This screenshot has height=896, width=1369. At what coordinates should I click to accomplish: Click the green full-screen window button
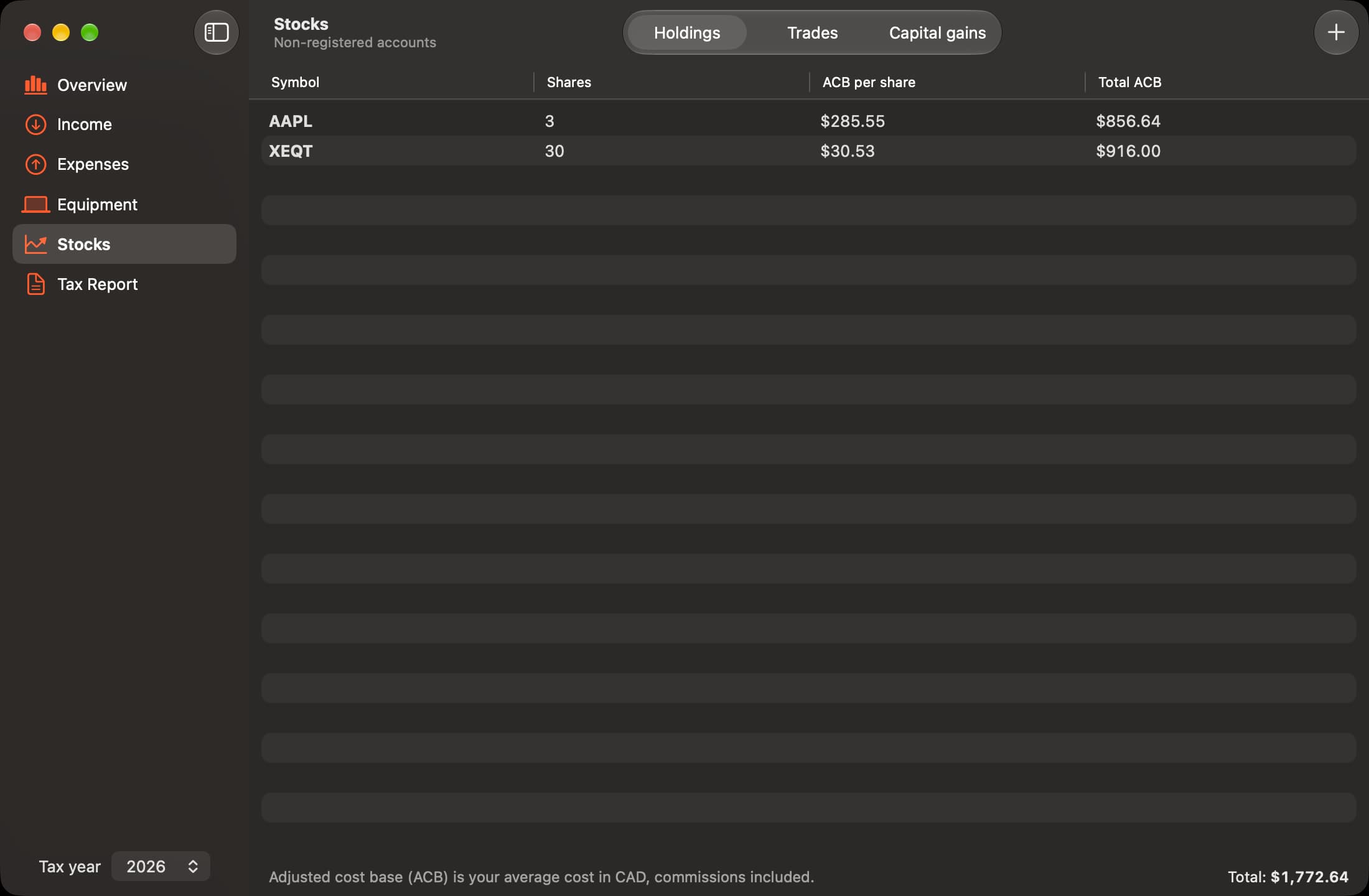coord(90,32)
